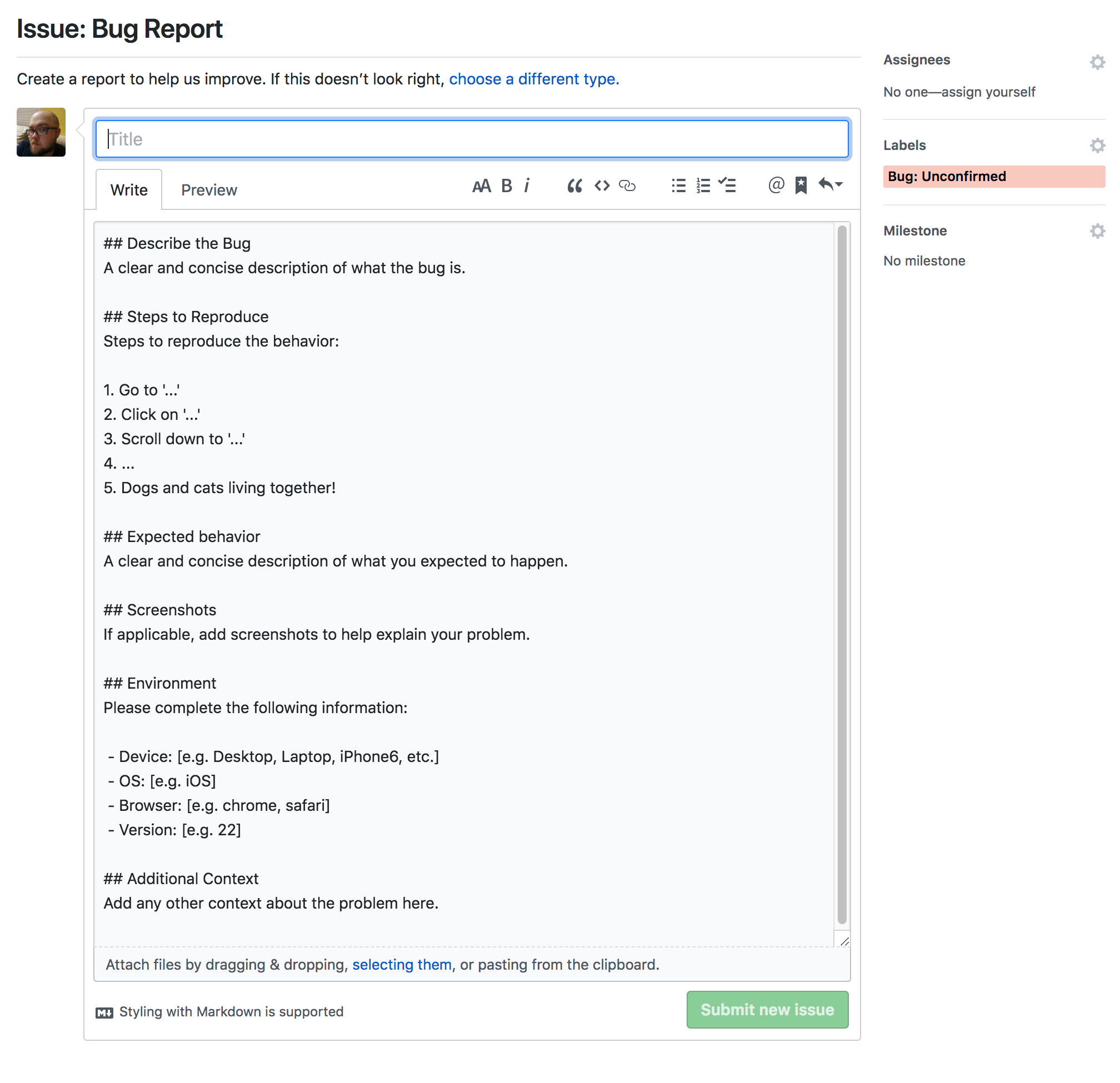Toggle bold formatting in the toolbar
Screen dimensions: 1120x1083
[506, 185]
